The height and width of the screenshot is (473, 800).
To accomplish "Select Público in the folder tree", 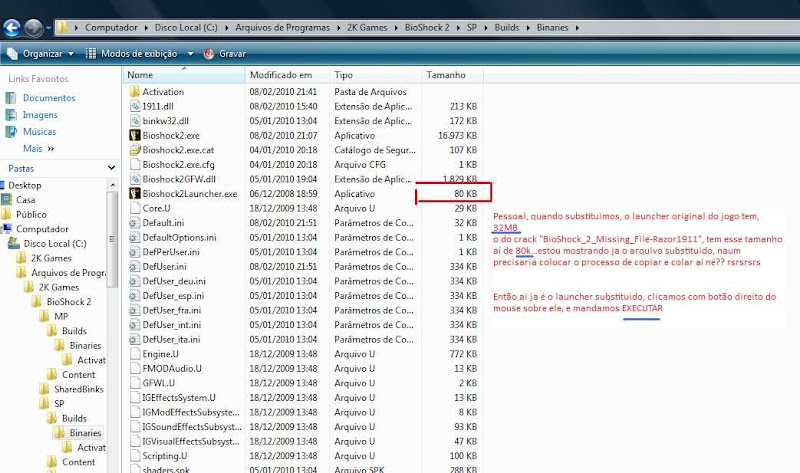I will (31, 214).
